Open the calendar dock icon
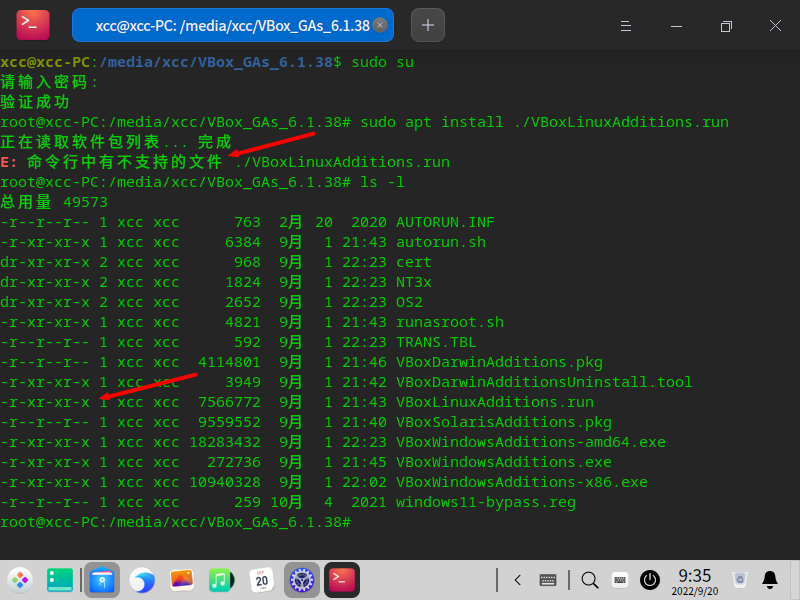 tap(262, 580)
